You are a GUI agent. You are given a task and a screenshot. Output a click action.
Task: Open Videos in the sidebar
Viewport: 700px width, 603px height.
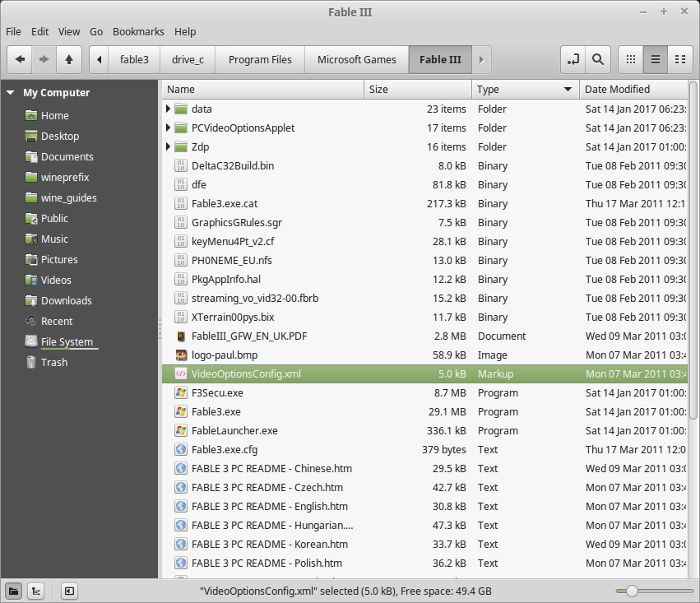tap(56, 280)
